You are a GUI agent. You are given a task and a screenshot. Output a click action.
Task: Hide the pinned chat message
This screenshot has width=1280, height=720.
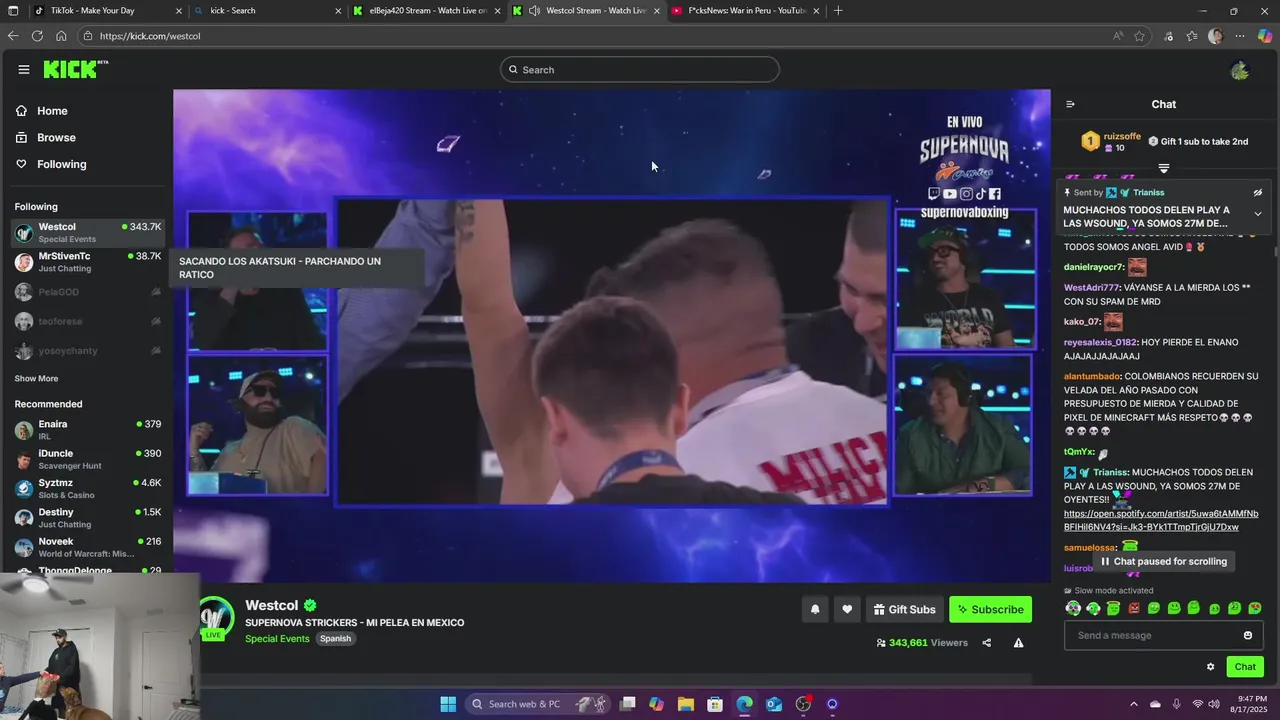coord(1258,193)
